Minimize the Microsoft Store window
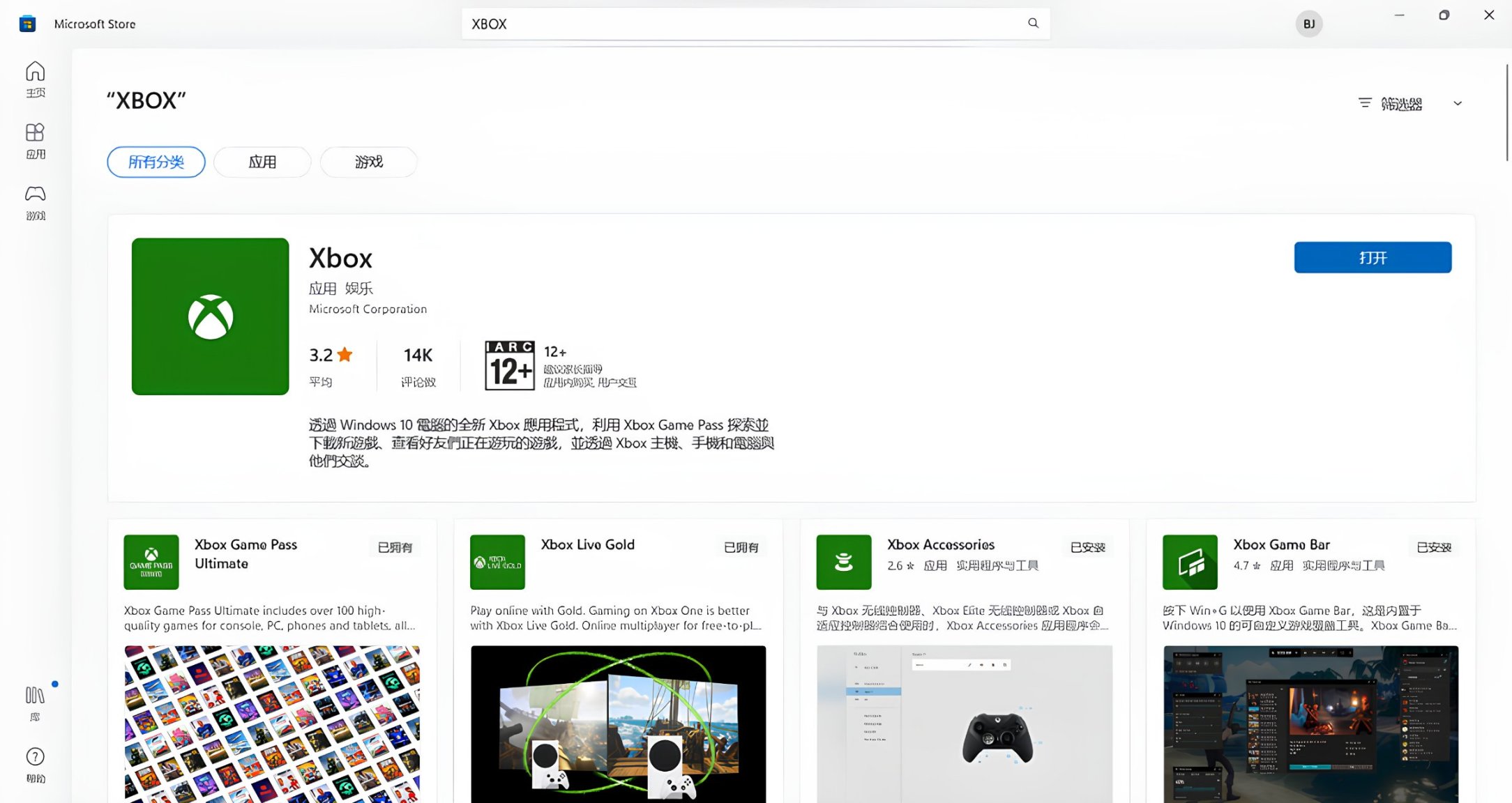This screenshot has height=803, width=1512. pos(1399,15)
